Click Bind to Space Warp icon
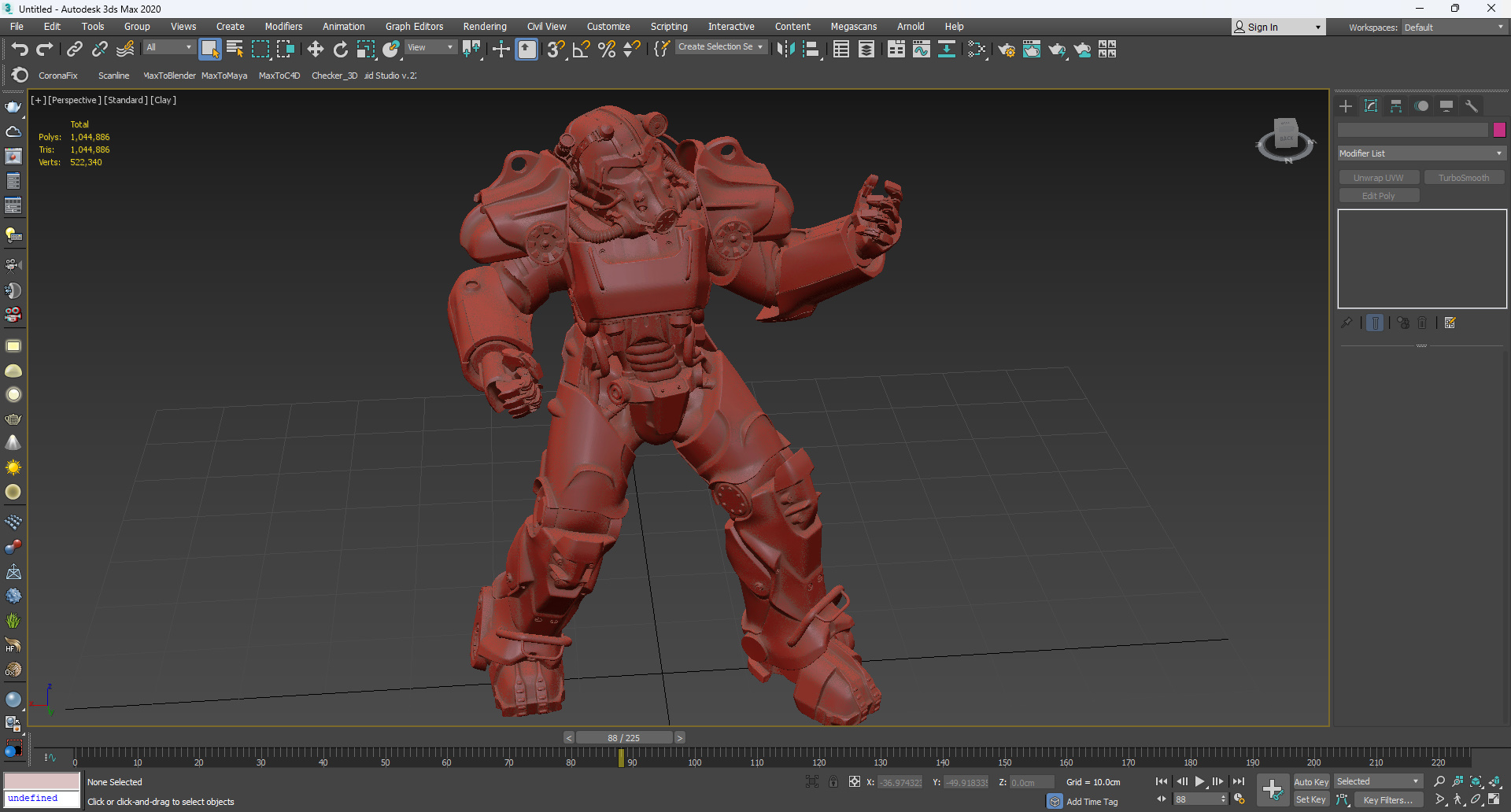Image resolution: width=1511 pixels, height=812 pixels. (x=125, y=50)
